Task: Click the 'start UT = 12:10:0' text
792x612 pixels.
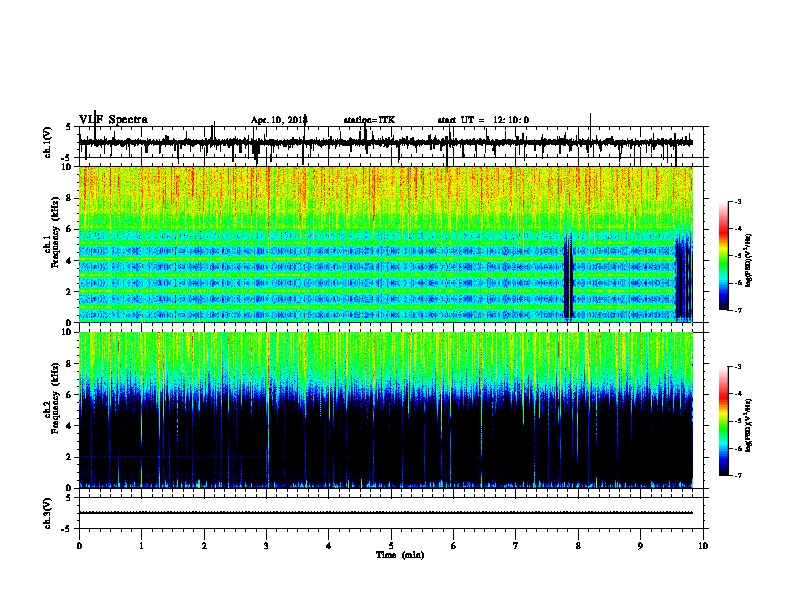Action: [x=483, y=120]
